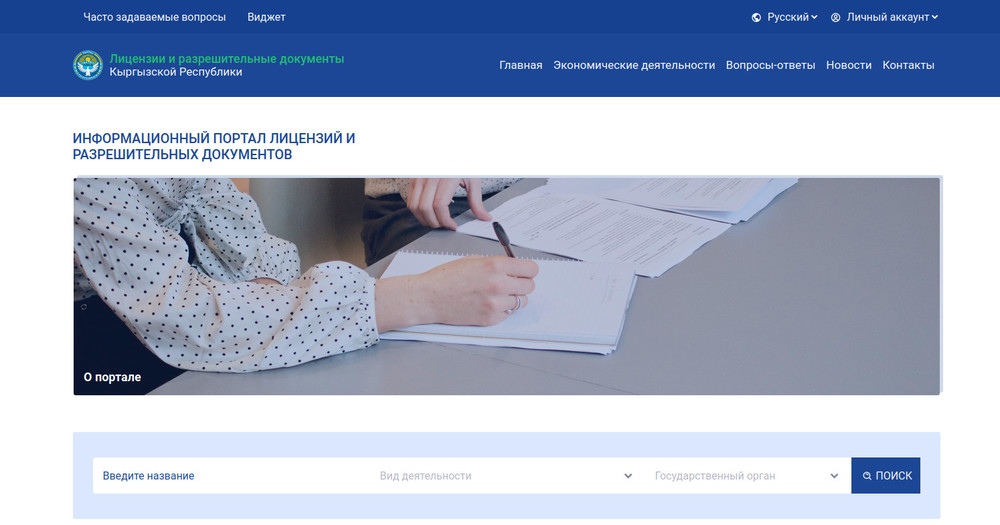1000x525 pixels.
Task: Open Экономические деятельности navigation item
Action: coord(634,65)
